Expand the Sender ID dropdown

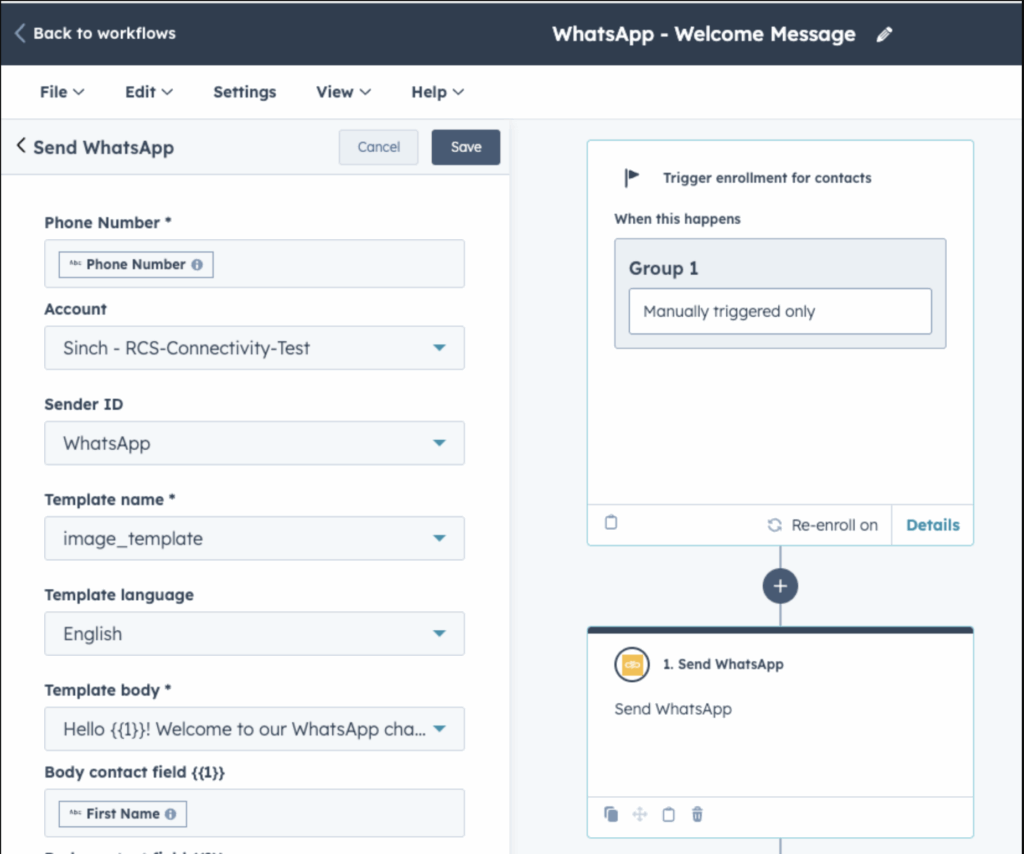pyautogui.click(x=254, y=443)
